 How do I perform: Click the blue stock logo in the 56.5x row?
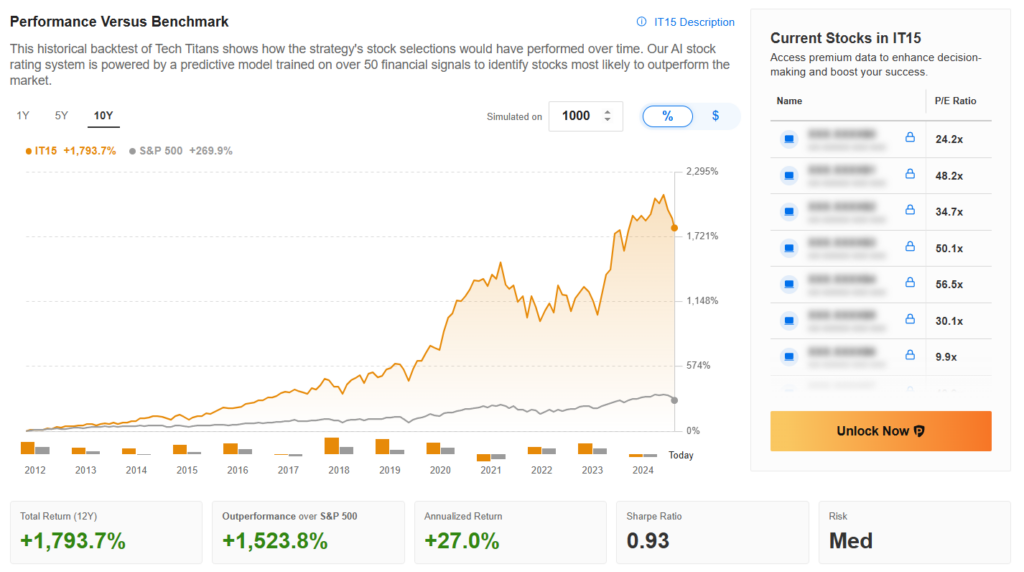(788, 284)
